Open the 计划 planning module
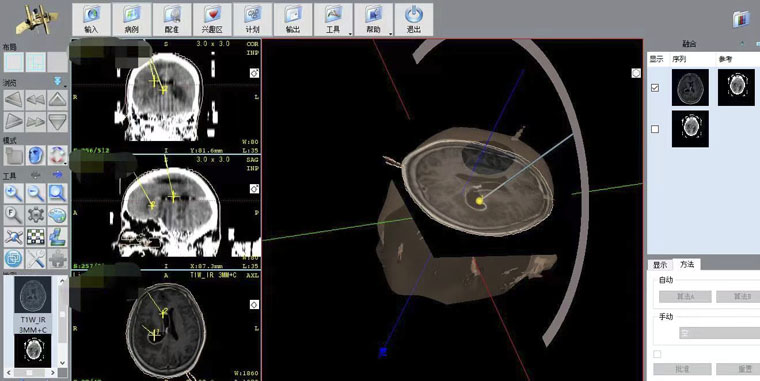 pyautogui.click(x=253, y=19)
